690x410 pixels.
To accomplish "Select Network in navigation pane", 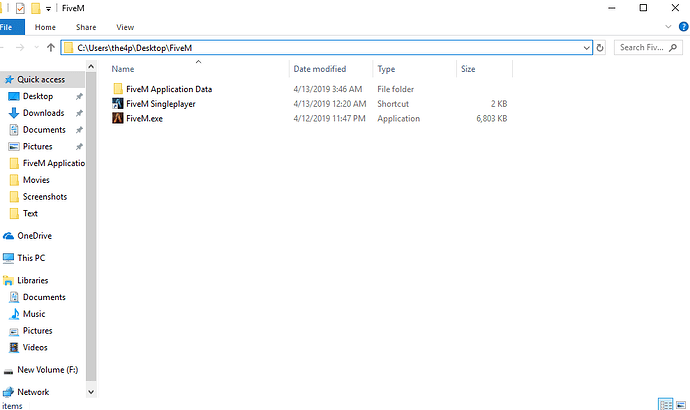I will [33, 392].
